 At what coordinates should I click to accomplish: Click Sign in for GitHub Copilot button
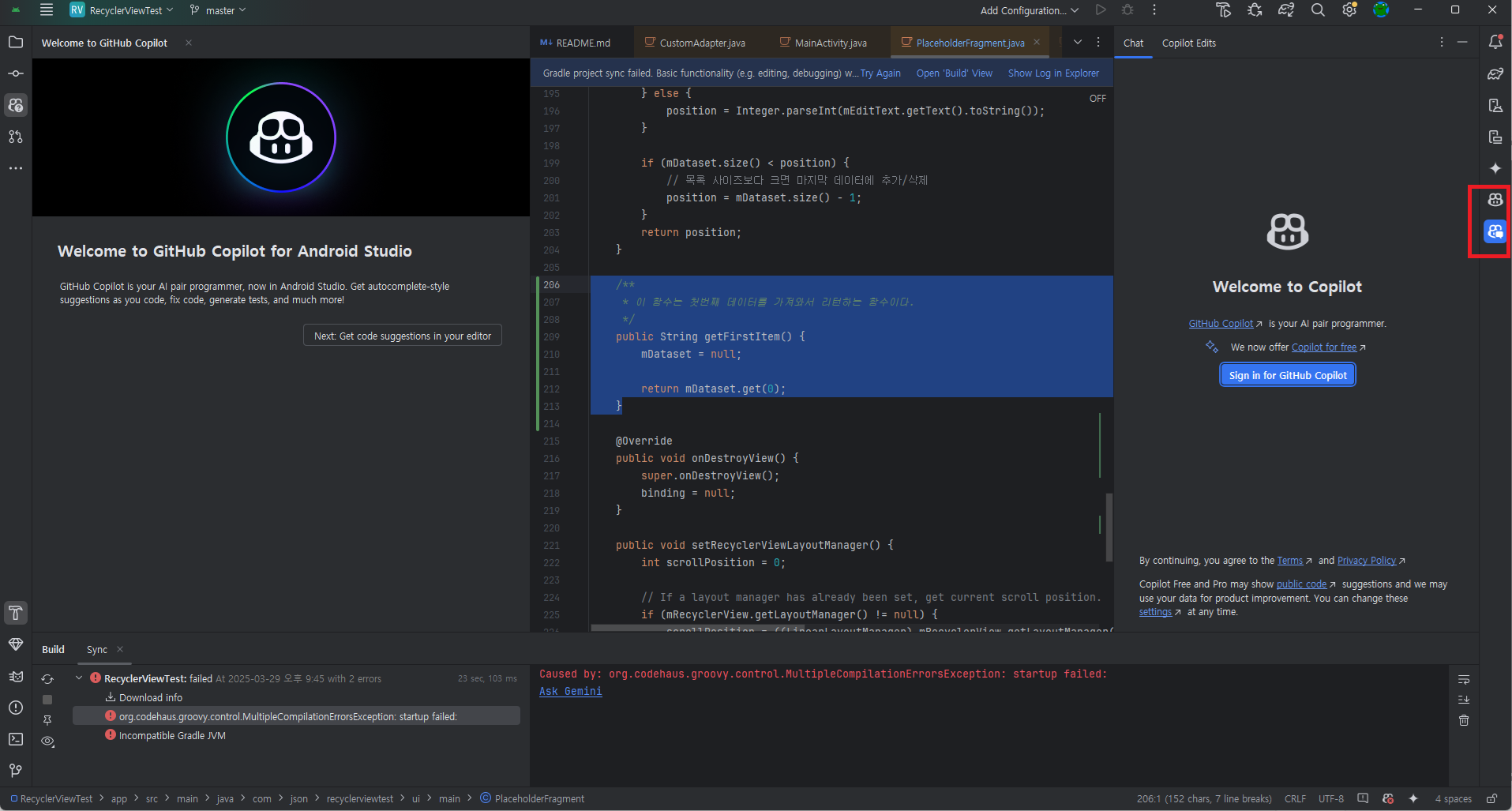(1286, 374)
